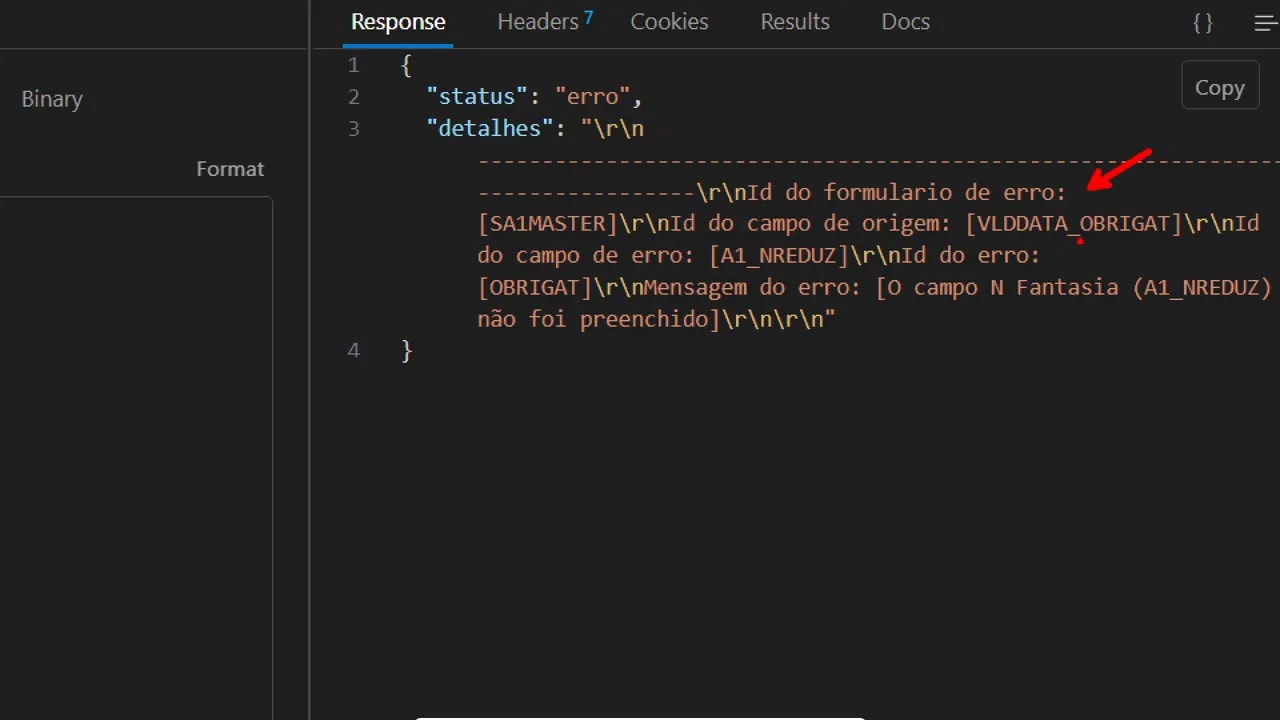View the Cookies tab

pos(668,21)
